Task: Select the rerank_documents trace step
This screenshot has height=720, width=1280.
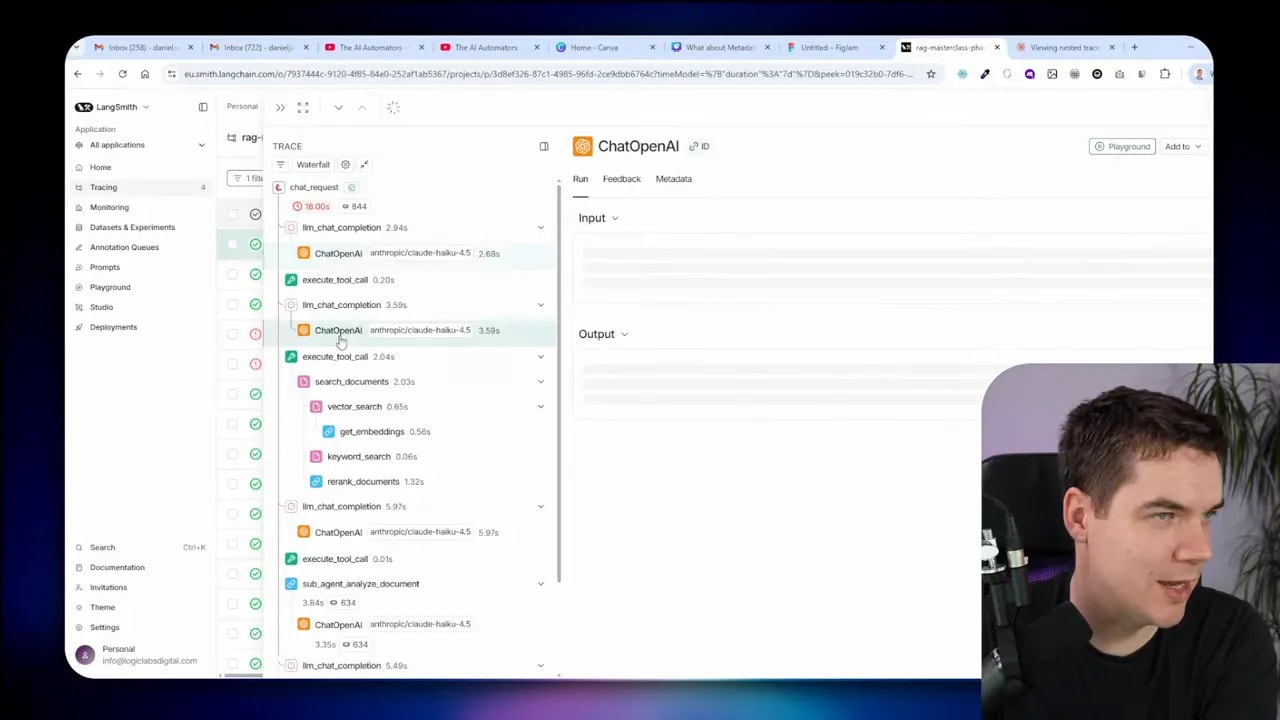Action: [x=363, y=482]
